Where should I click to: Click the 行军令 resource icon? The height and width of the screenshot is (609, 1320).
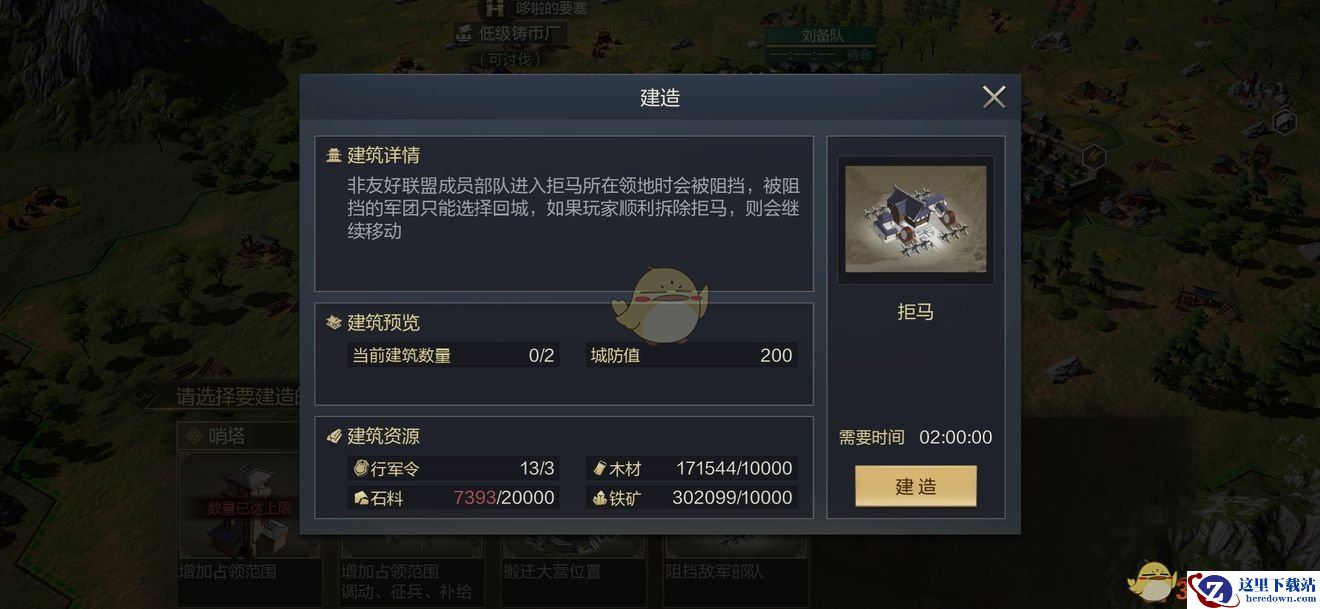click(x=361, y=468)
